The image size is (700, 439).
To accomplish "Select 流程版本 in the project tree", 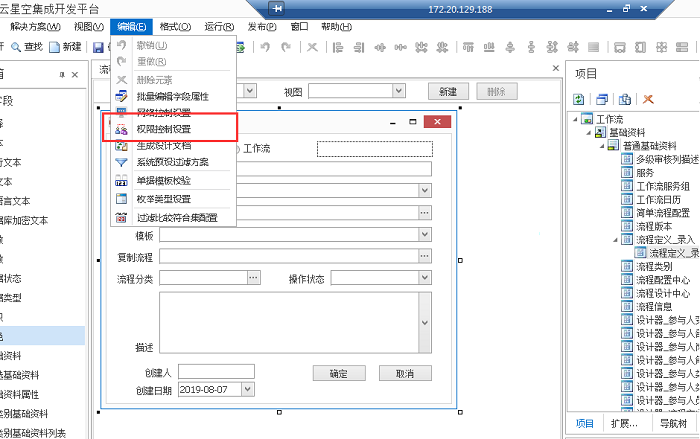I will click(x=654, y=226).
